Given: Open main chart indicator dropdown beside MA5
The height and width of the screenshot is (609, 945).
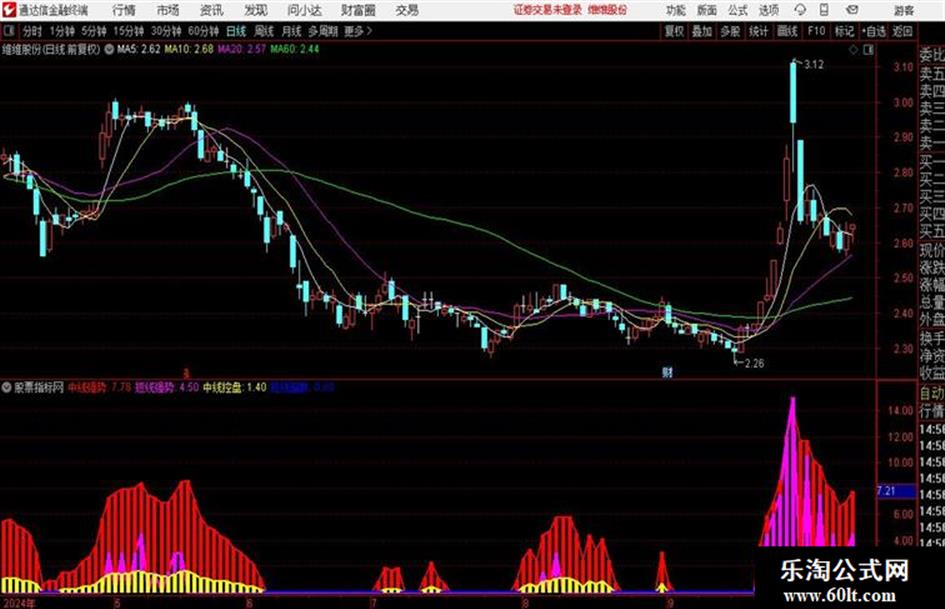Looking at the screenshot, I should coord(109,49).
